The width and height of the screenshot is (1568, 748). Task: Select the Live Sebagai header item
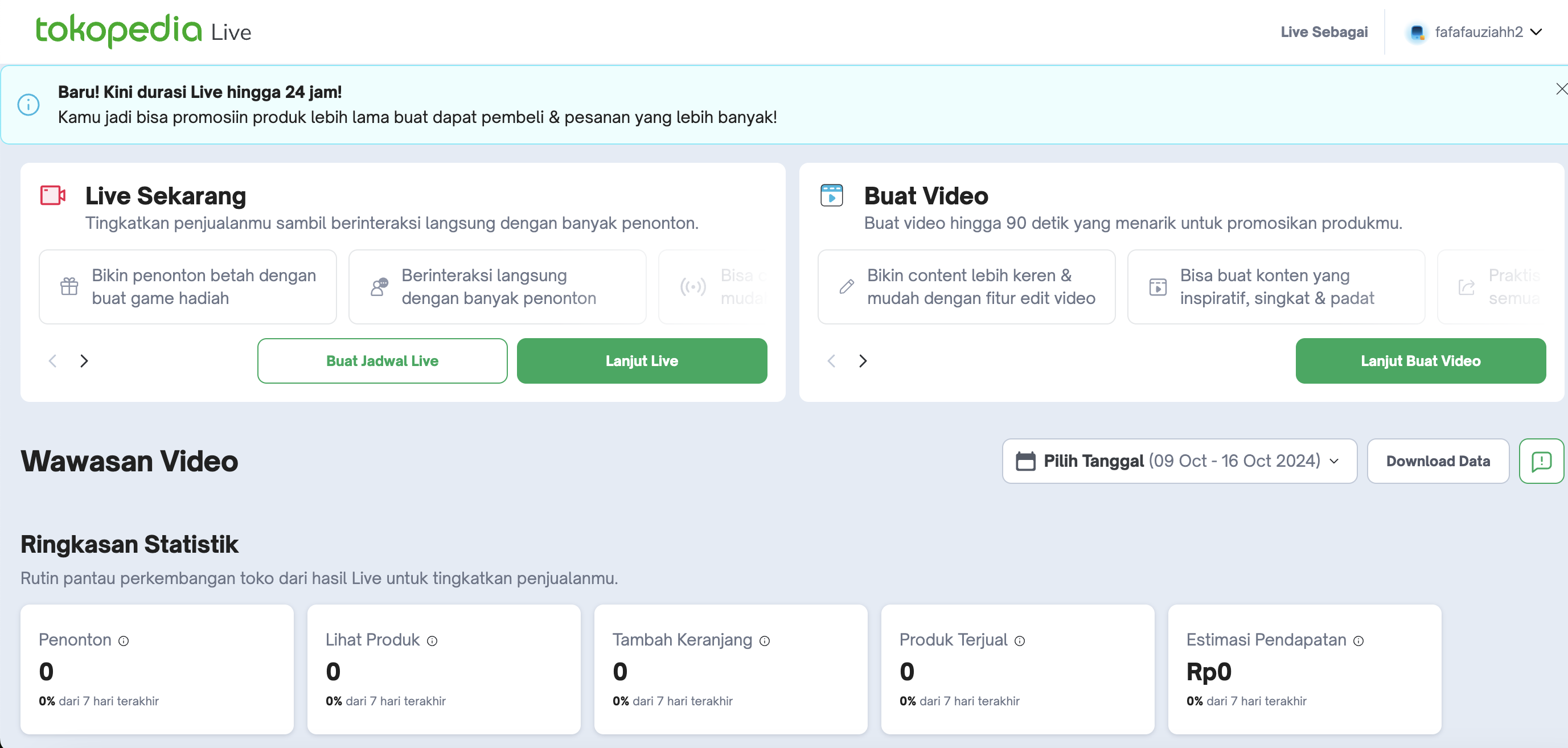coord(1323,32)
